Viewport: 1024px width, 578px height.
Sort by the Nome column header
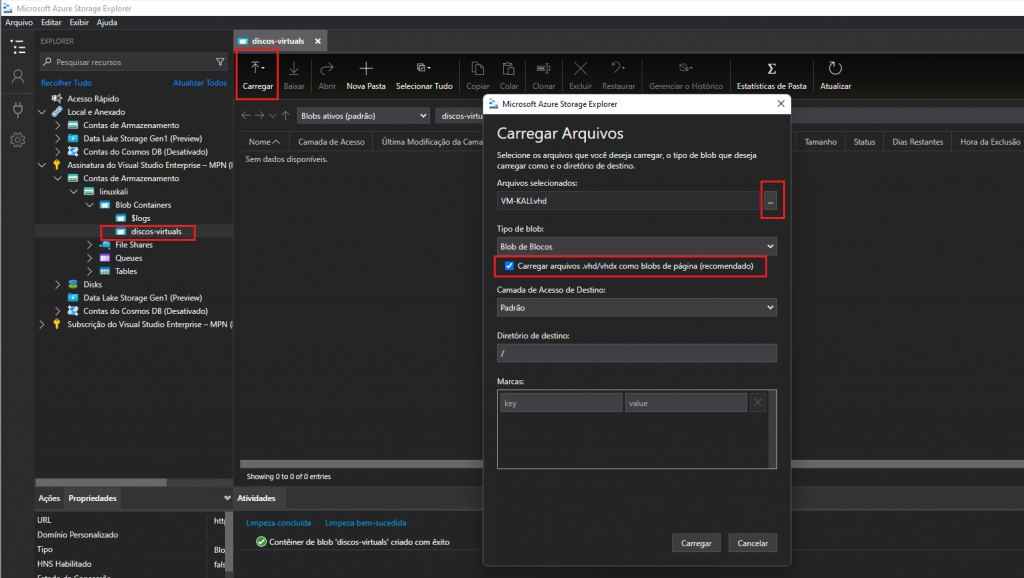pyautogui.click(x=264, y=142)
